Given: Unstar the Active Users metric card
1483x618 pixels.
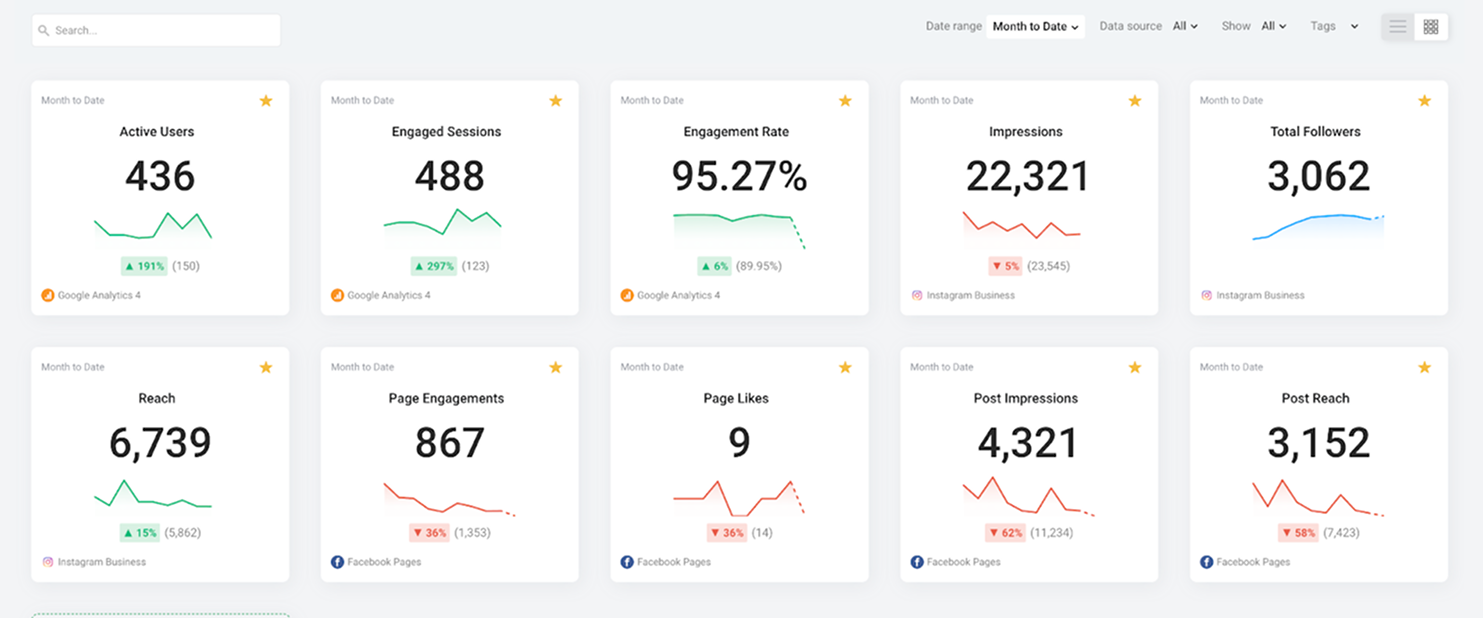Looking at the screenshot, I should pos(266,101).
